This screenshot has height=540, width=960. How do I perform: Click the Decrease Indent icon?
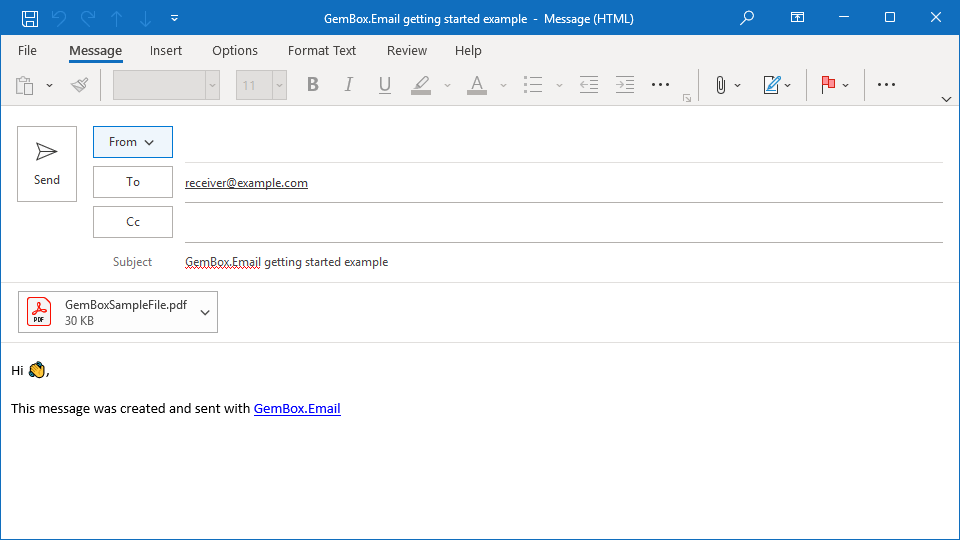pyautogui.click(x=589, y=85)
